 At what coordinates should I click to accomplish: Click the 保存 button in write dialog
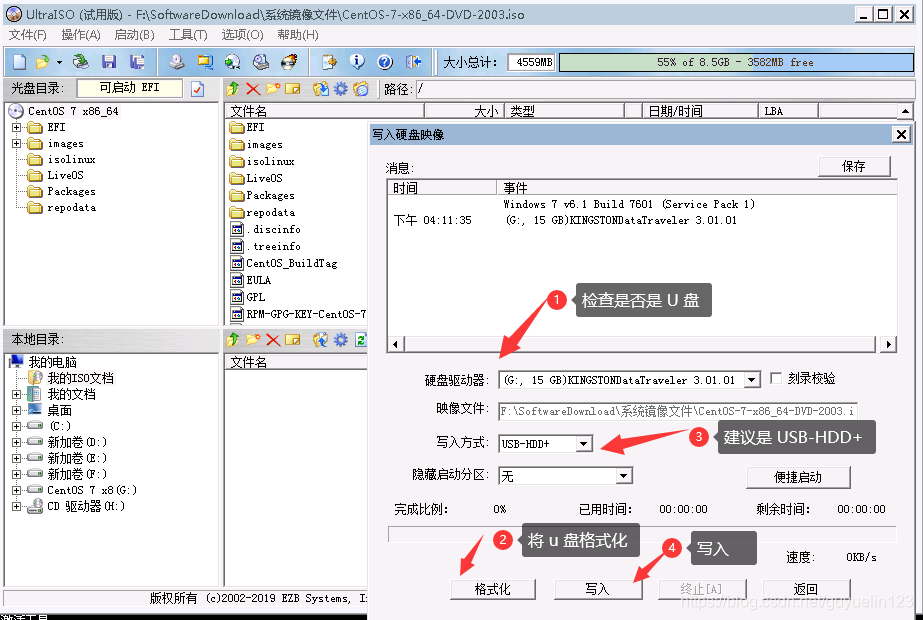click(854, 166)
